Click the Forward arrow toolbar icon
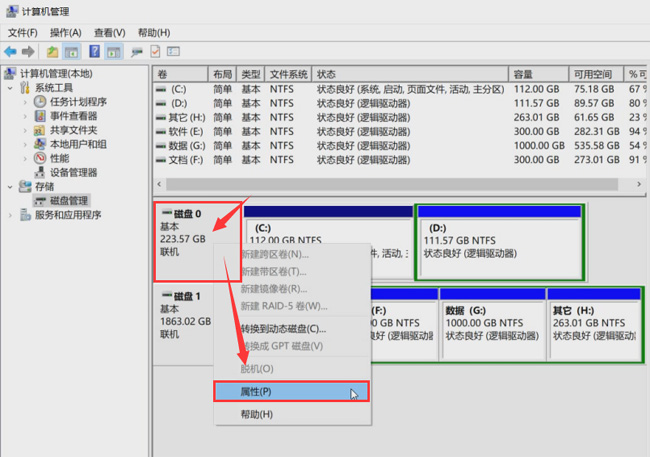Screen dimensions: 650x457 [x=28, y=52]
